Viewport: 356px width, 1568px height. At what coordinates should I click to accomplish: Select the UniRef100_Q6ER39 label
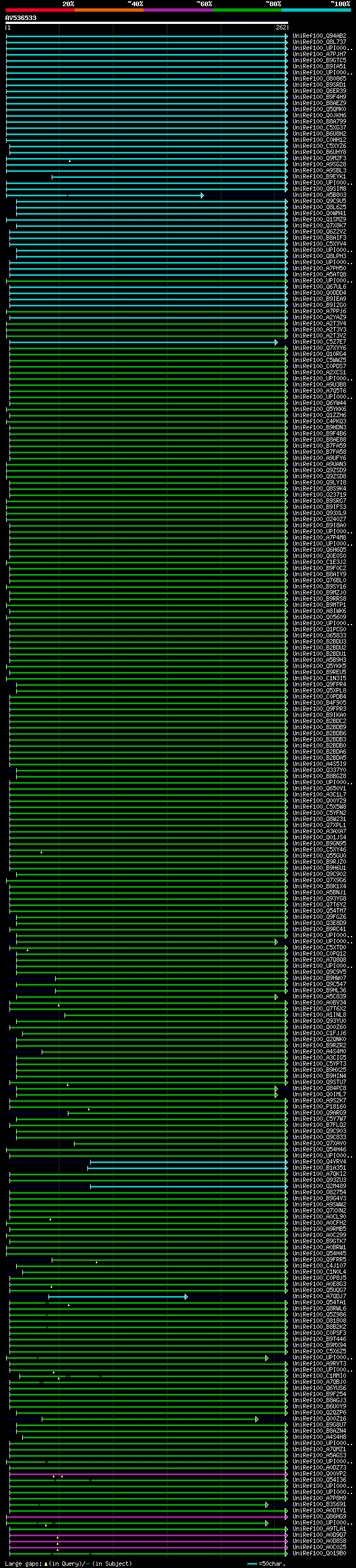click(319, 91)
